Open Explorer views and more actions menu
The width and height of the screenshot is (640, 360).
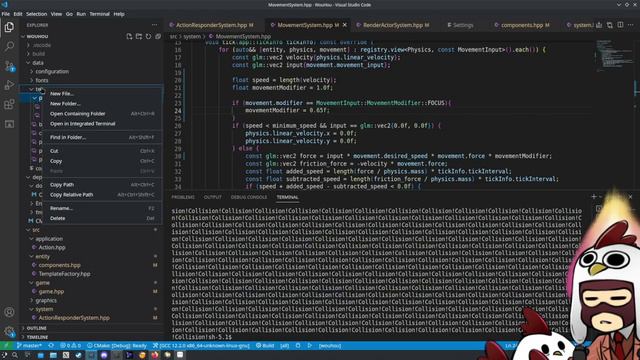(x=154, y=25)
